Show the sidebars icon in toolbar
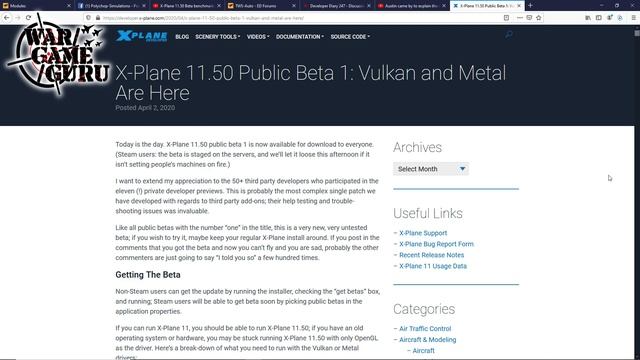640x360 pixels. point(598,18)
